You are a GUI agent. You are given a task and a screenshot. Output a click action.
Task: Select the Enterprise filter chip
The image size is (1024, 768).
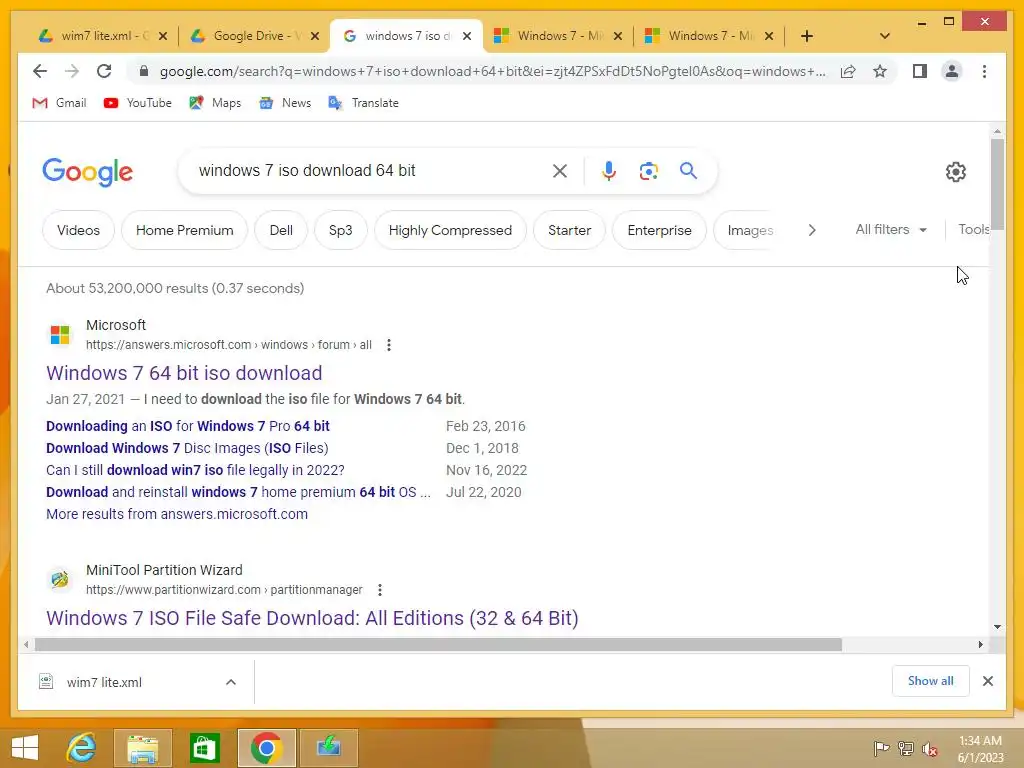point(659,230)
